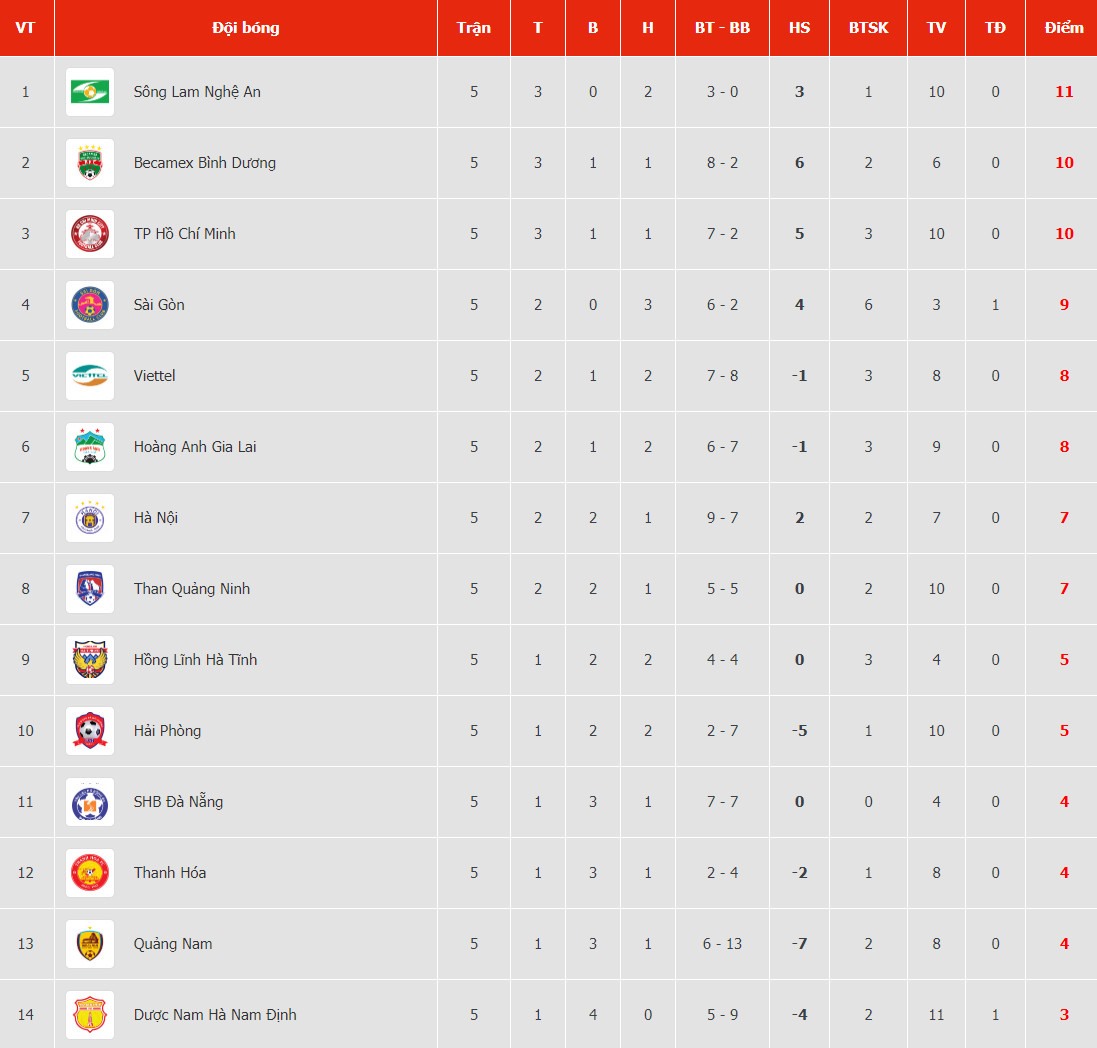This screenshot has width=1097, height=1048.
Task: Click the SHB Đà Nẵng logo
Action: click(90, 802)
